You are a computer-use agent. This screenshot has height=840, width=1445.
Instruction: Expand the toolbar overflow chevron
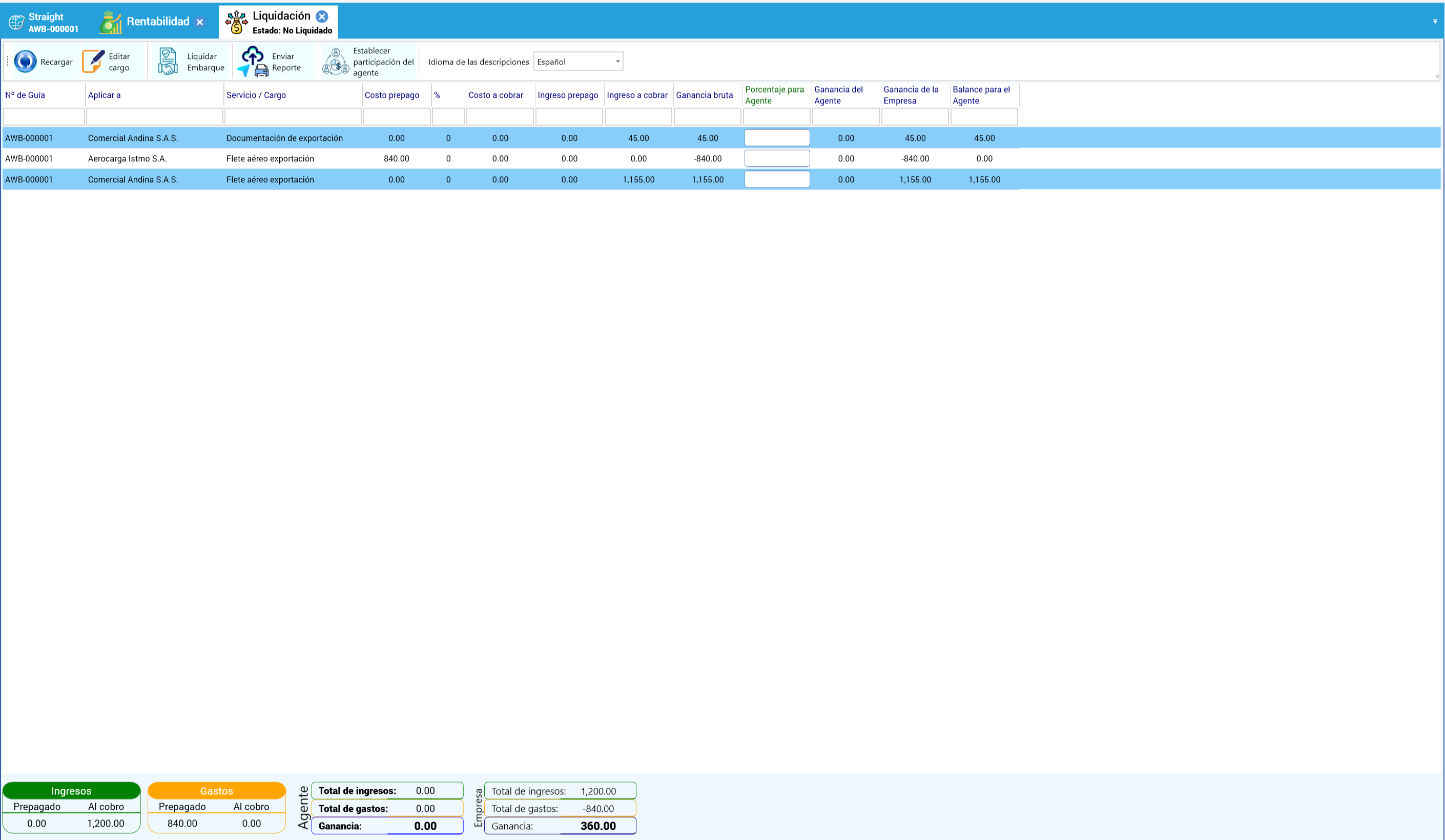(1437, 76)
